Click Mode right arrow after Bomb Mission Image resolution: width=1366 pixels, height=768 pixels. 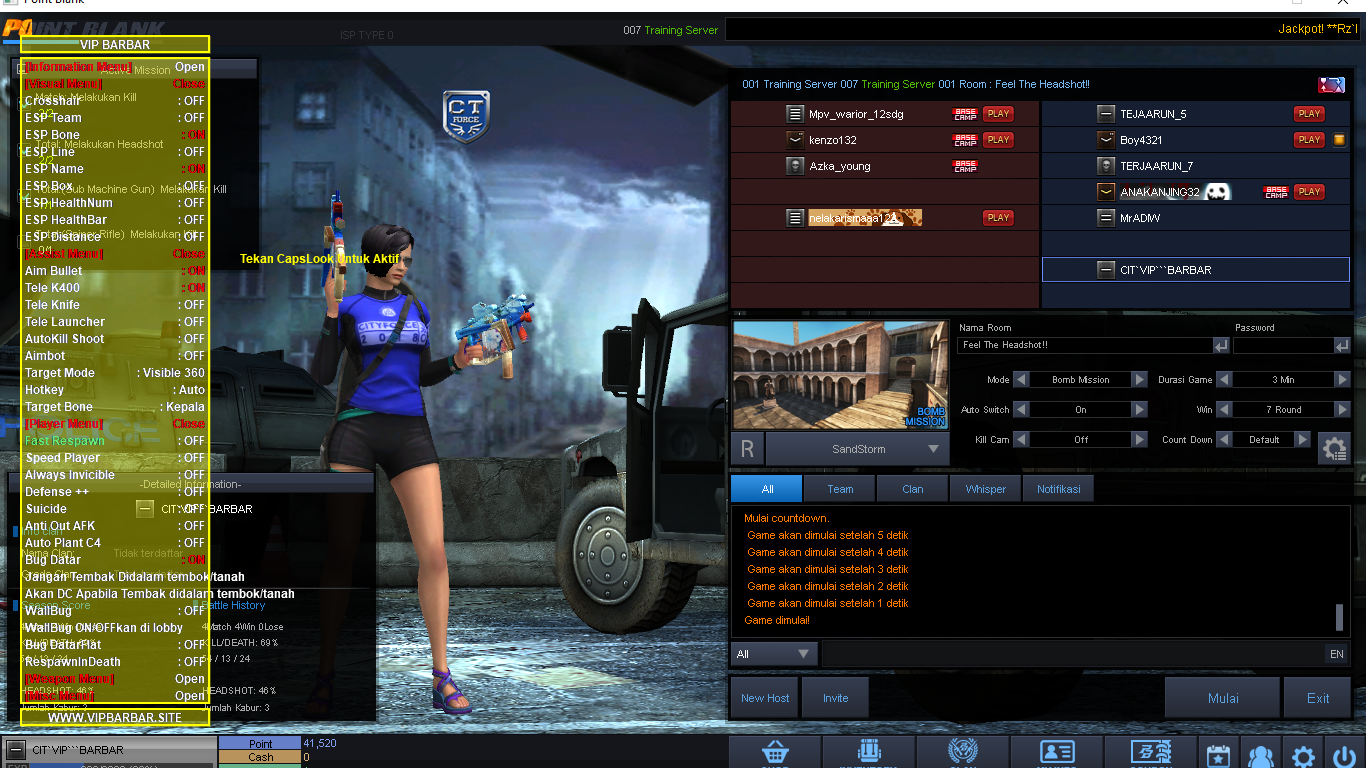coord(1139,380)
